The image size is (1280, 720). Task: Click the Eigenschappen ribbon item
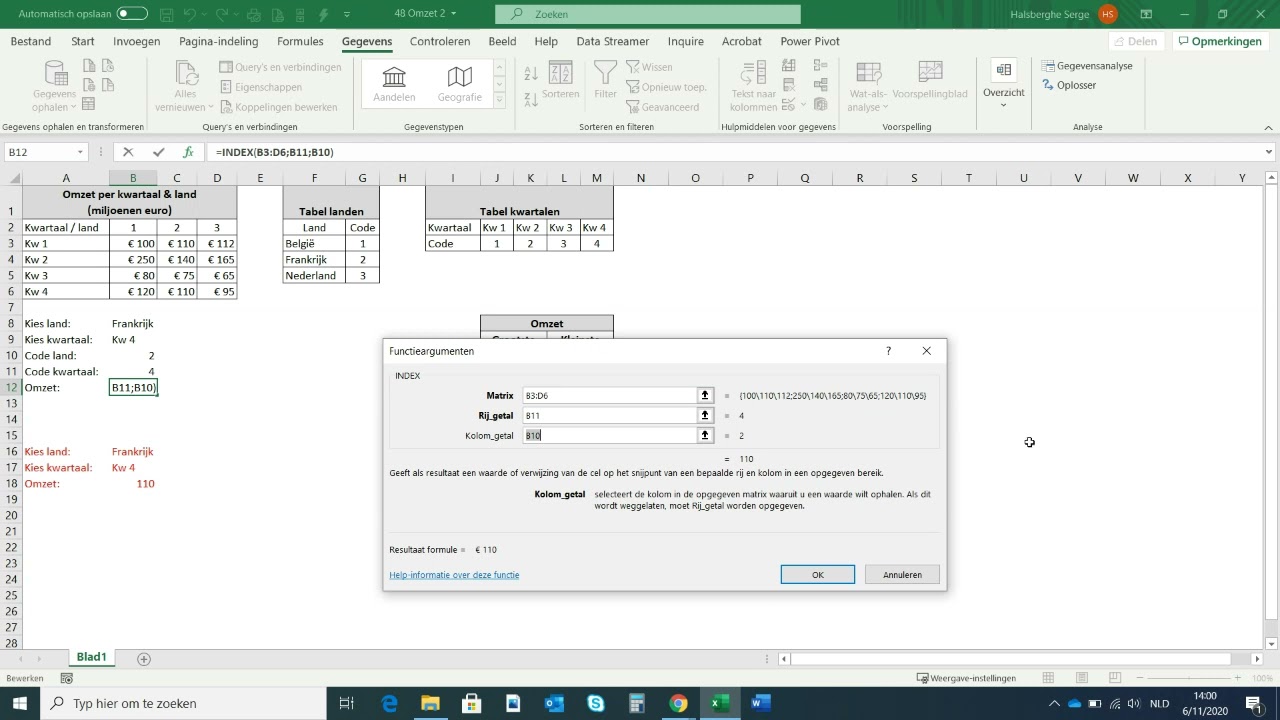(x=260, y=87)
